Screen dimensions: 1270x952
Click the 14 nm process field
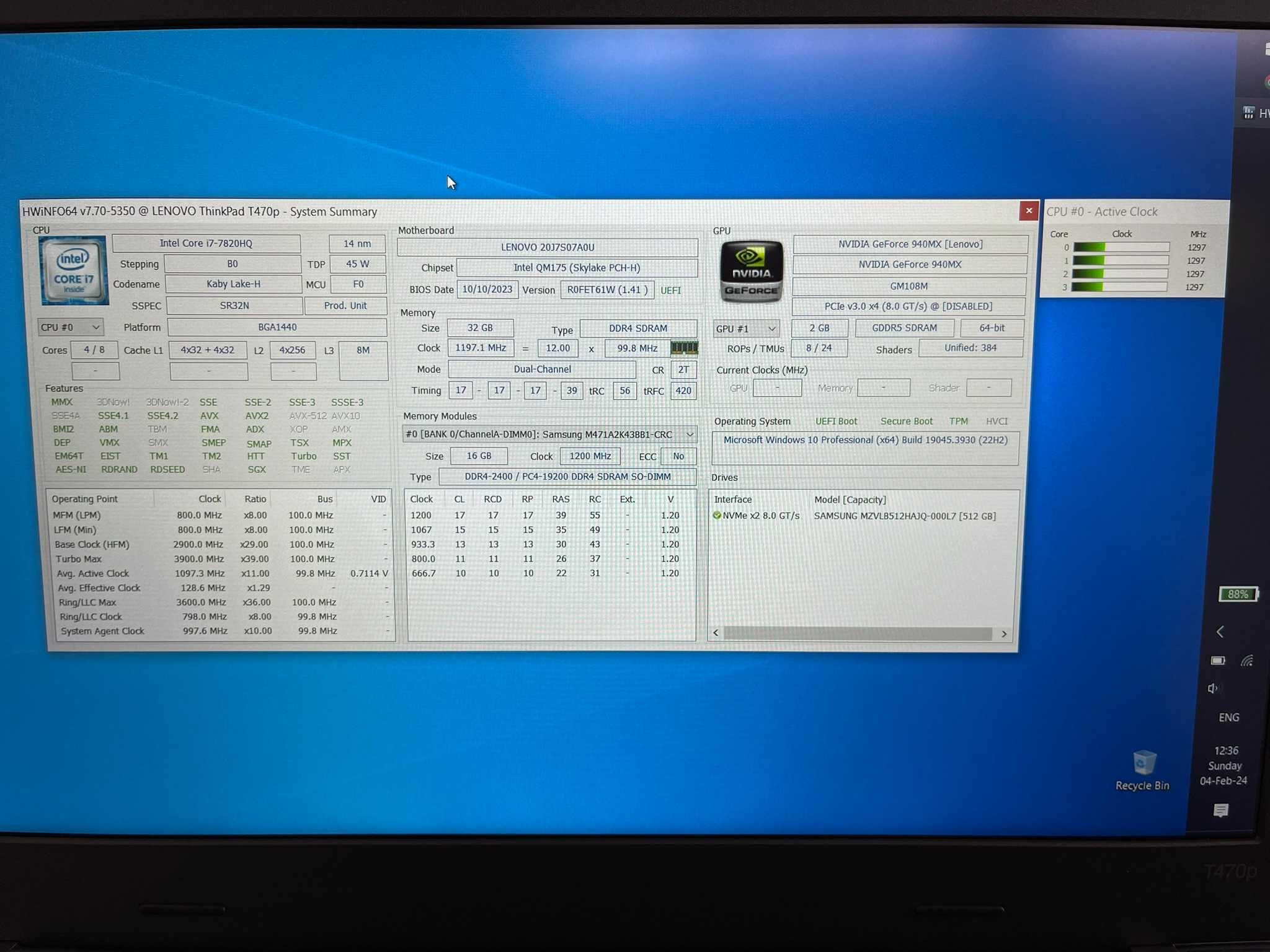point(357,244)
